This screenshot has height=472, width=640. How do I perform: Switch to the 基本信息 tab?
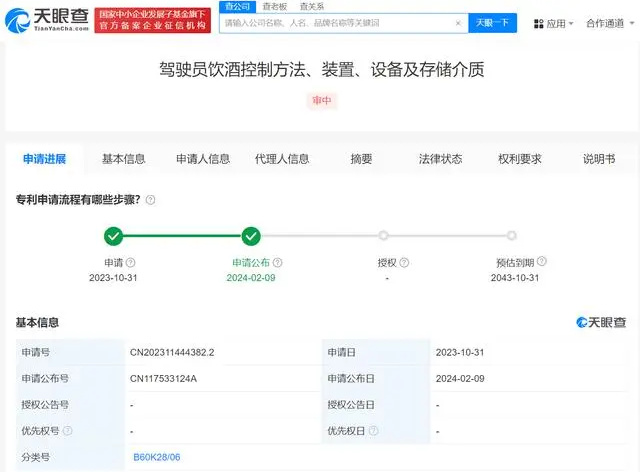[x=124, y=159]
